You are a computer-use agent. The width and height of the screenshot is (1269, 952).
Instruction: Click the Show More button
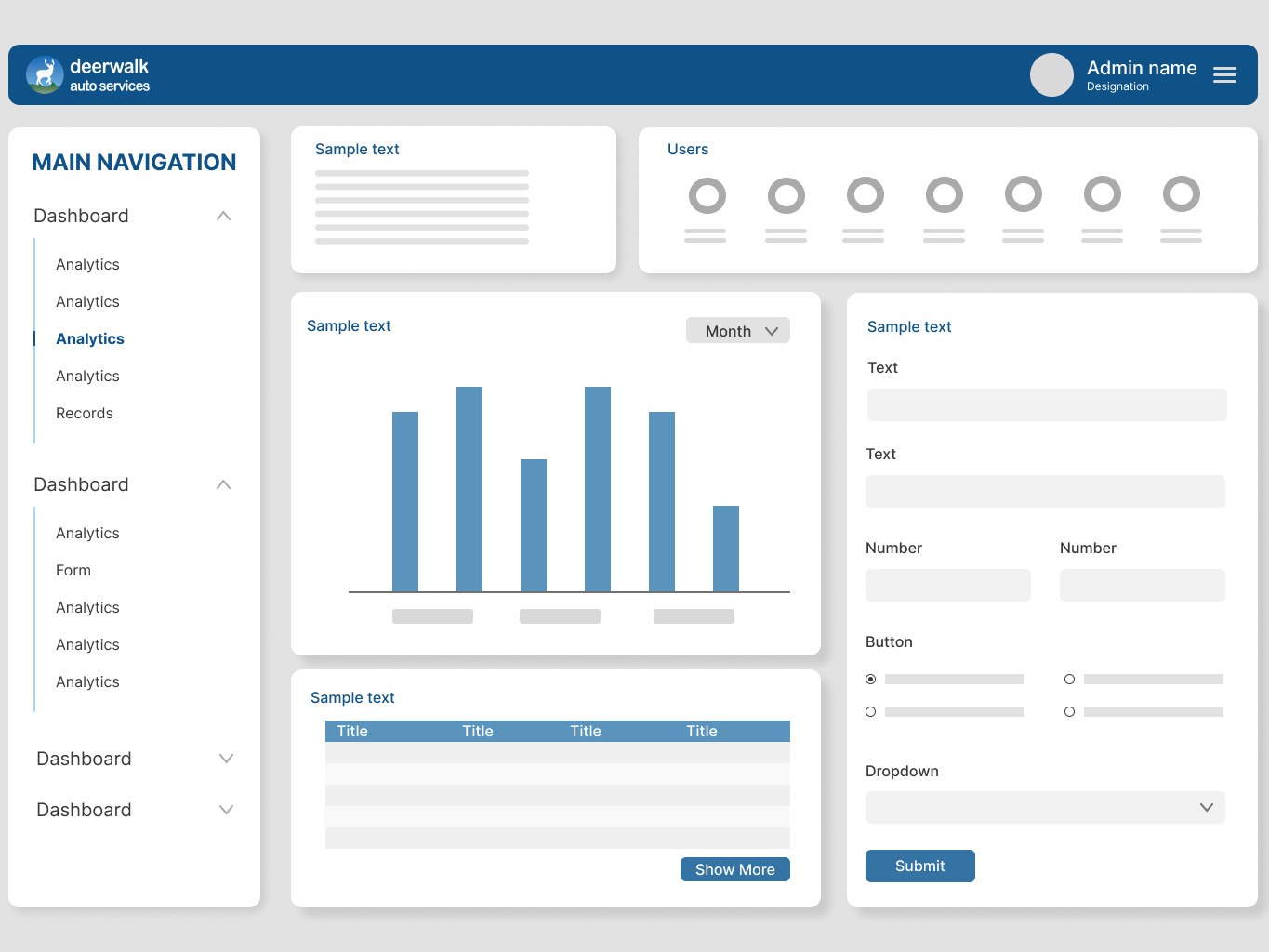coord(735,869)
